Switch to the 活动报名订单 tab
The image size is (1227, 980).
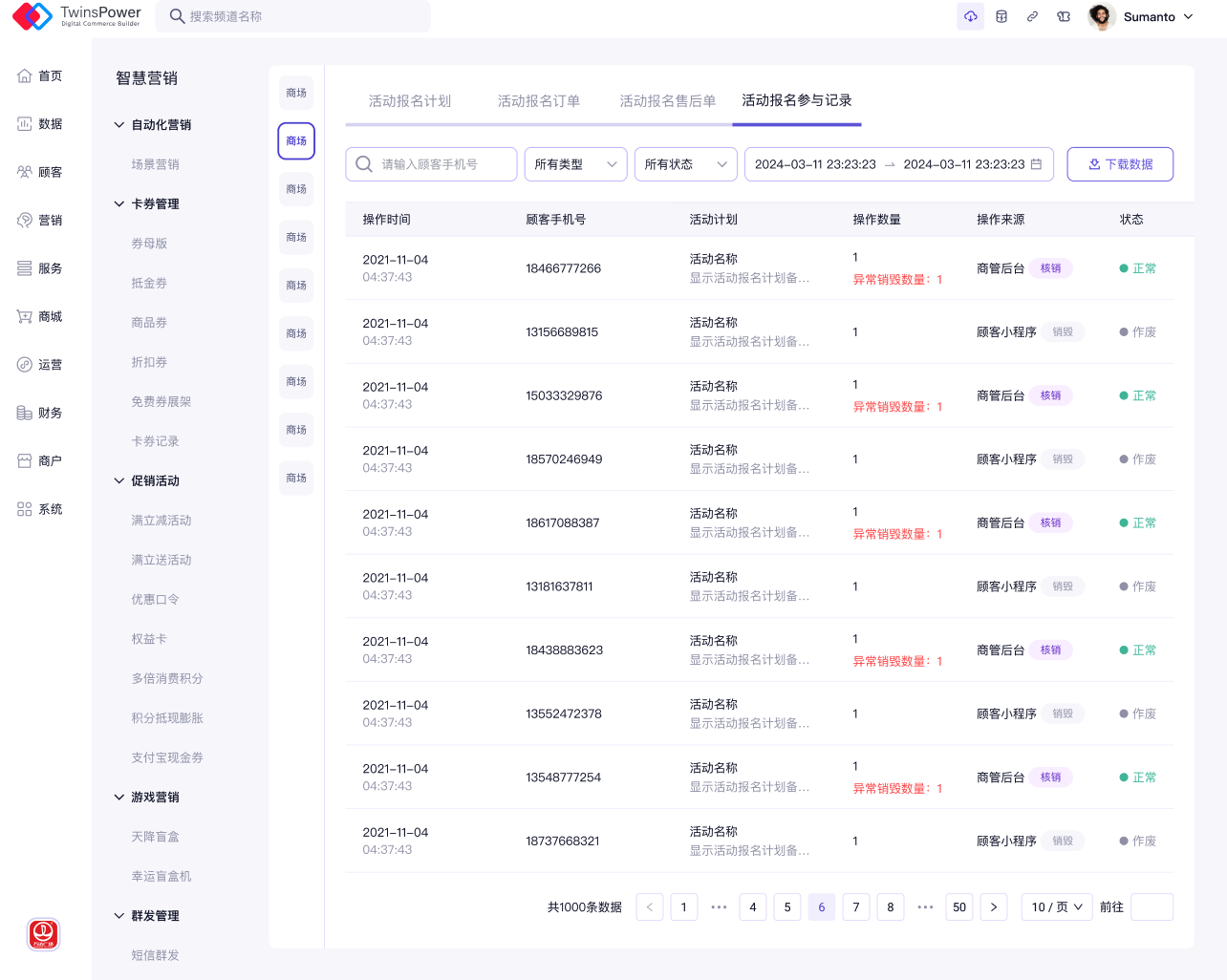(x=538, y=101)
